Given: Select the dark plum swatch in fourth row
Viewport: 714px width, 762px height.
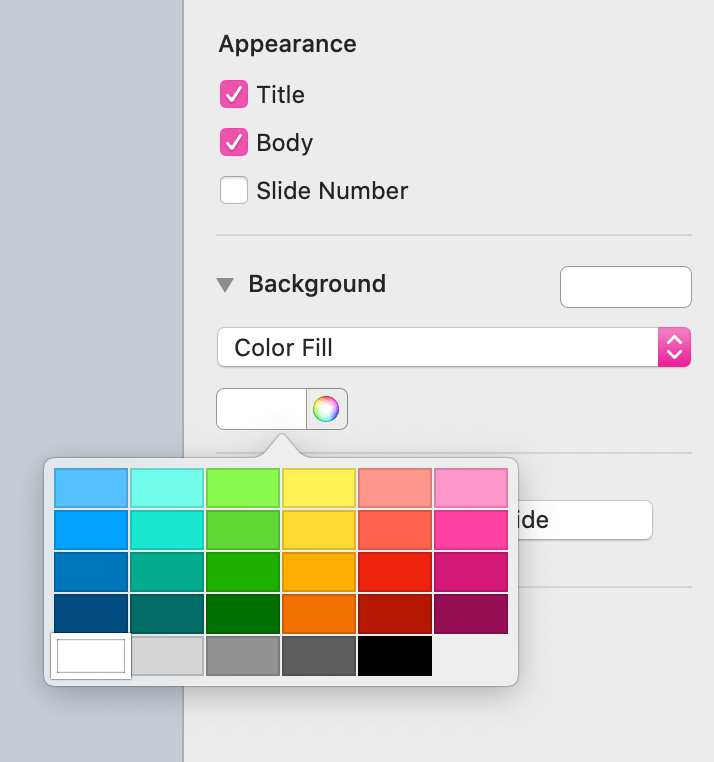Looking at the screenshot, I should tap(471, 613).
